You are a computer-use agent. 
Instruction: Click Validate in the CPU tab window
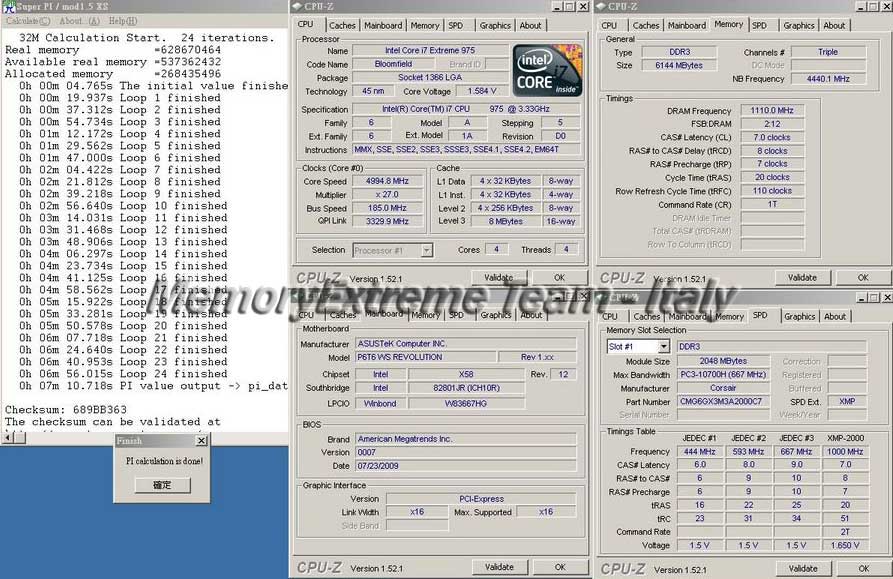499,277
